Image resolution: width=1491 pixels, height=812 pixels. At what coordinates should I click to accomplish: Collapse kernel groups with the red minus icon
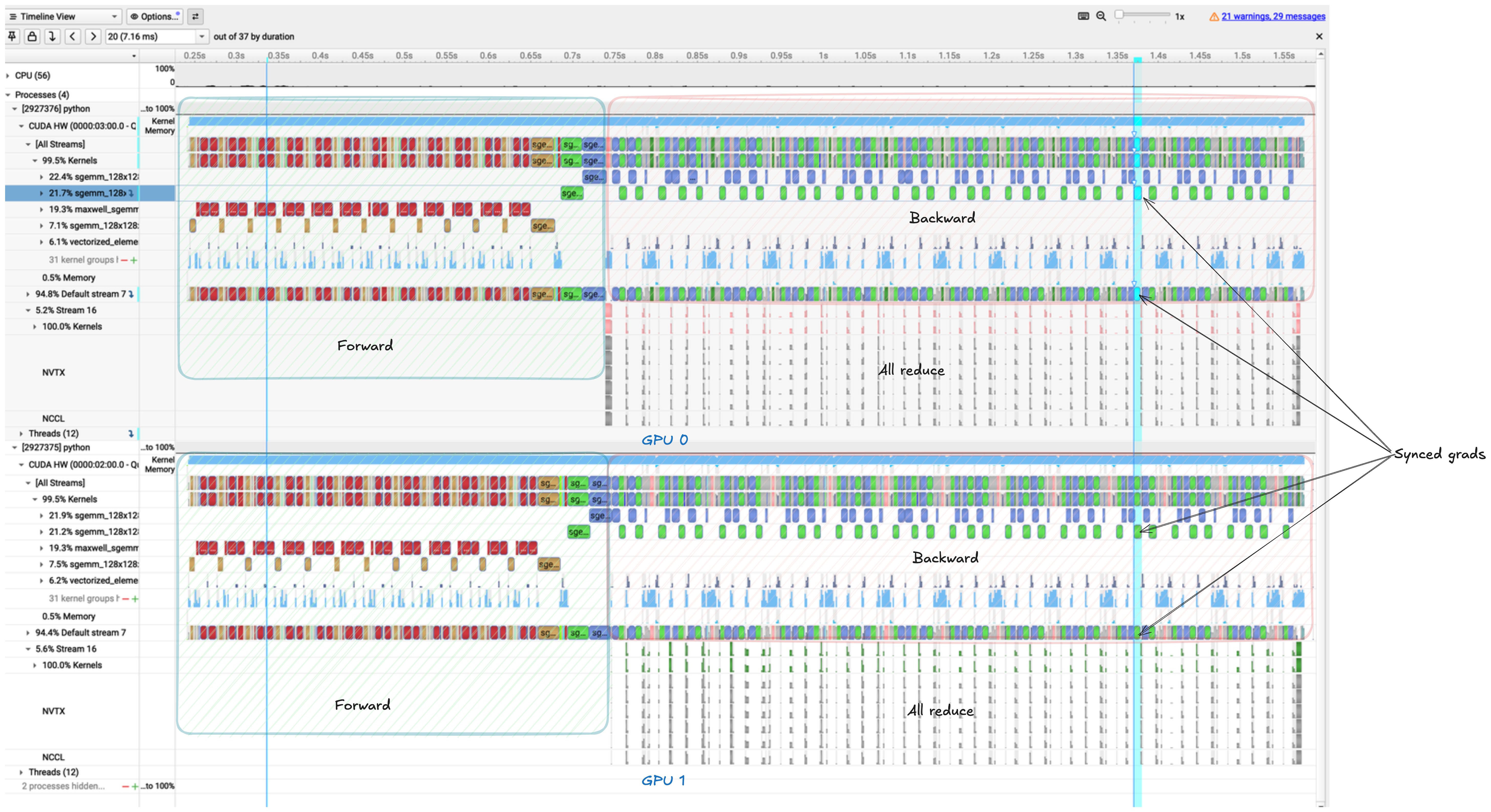124,260
